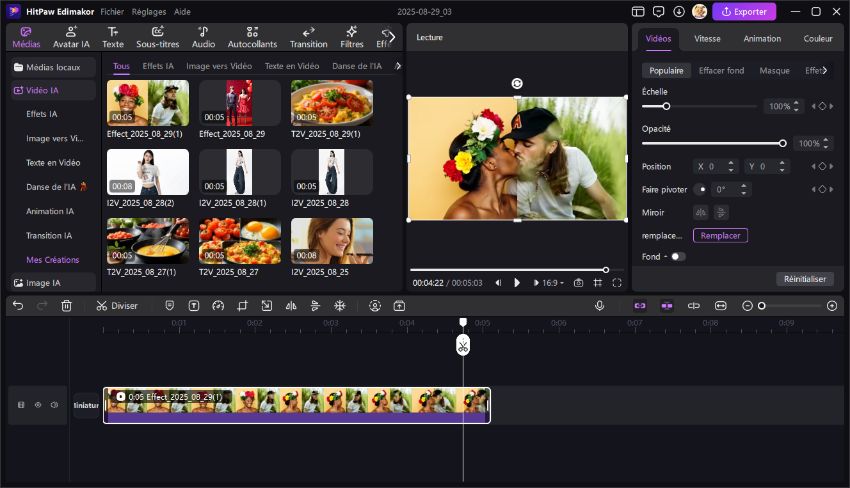Start voice recording with microphone icon
Image resolution: width=850 pixels, height=488 pixels.
pos(600,306)
